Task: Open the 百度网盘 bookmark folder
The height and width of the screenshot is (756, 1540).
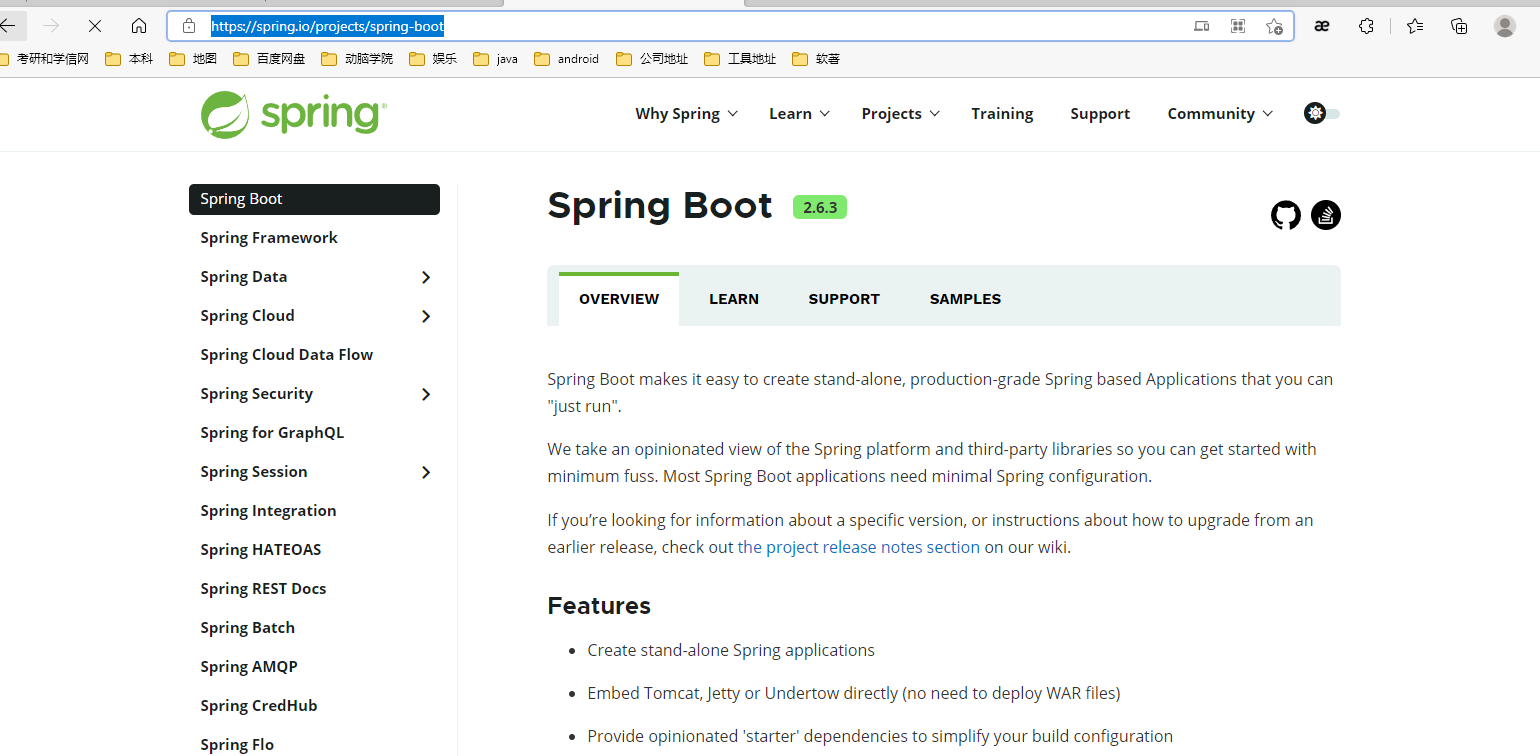Action: (x=269, y=59)
